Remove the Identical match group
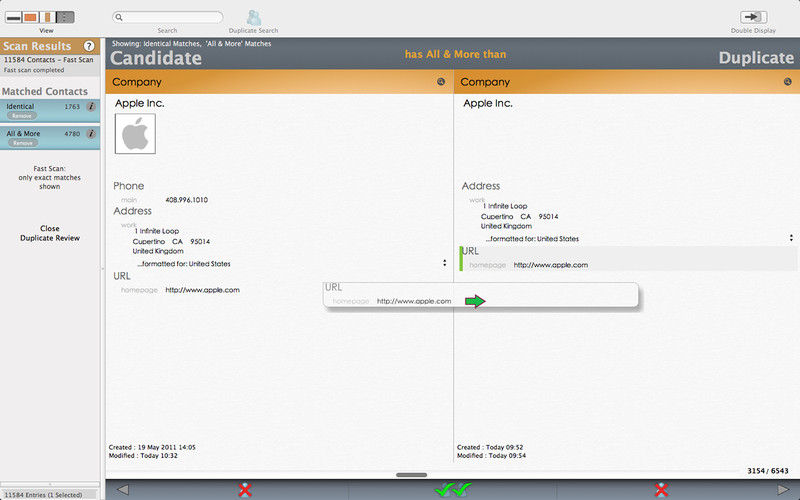This screenshot has height=500, width=800. pos(21,116)
